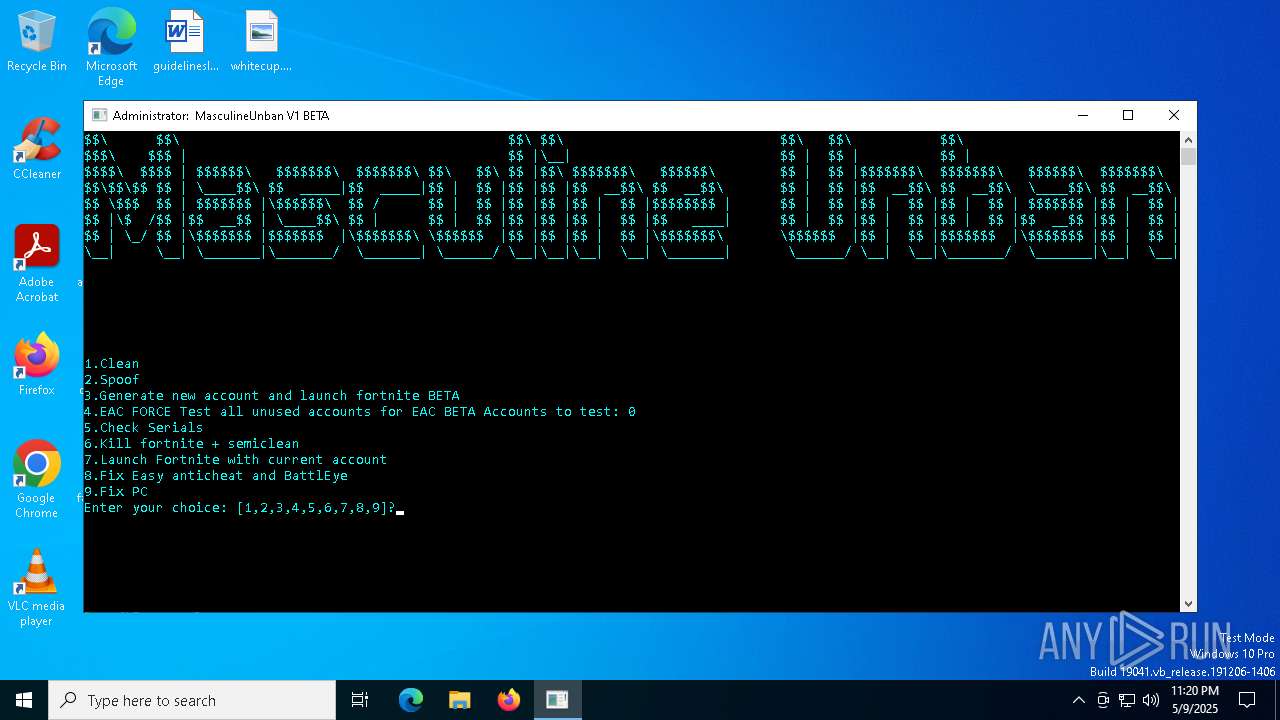Click the taskbar search box
This screenshot has height=720, width=1280.
(192, 700)
